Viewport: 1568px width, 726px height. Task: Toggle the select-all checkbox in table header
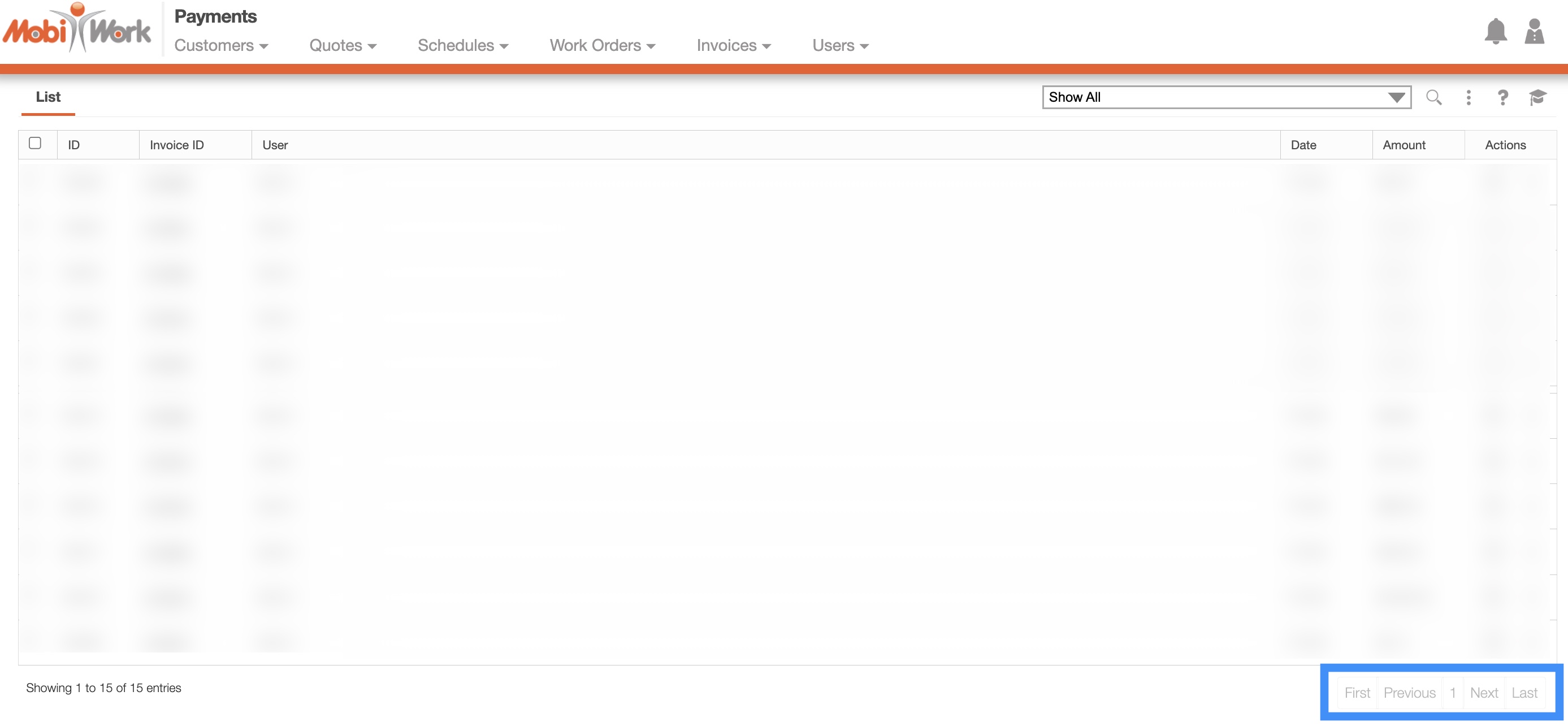(35, 143)
